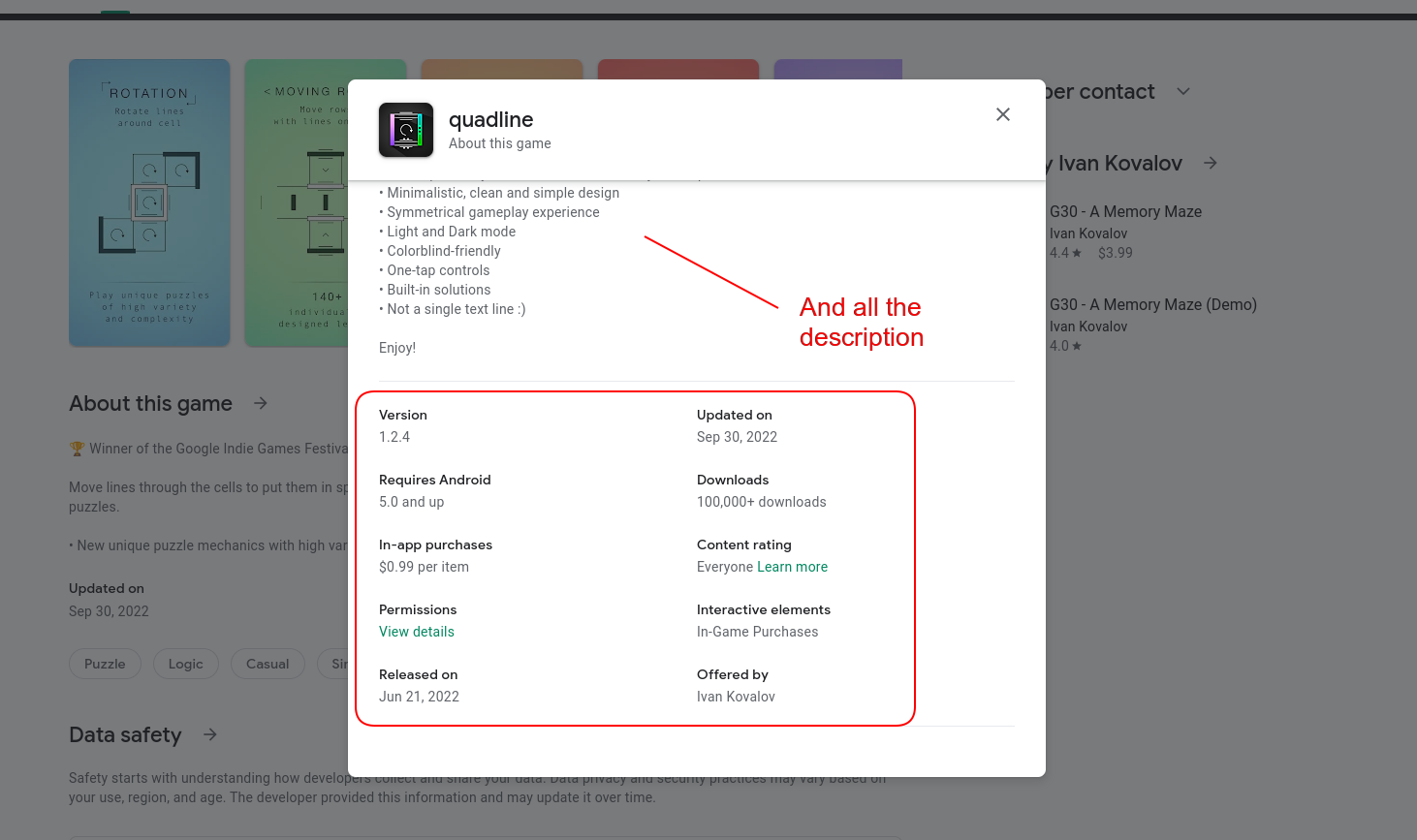Screen dimensions: 1417x840
Task: Click $3.99 price of G30
Action: point(1116,253)
